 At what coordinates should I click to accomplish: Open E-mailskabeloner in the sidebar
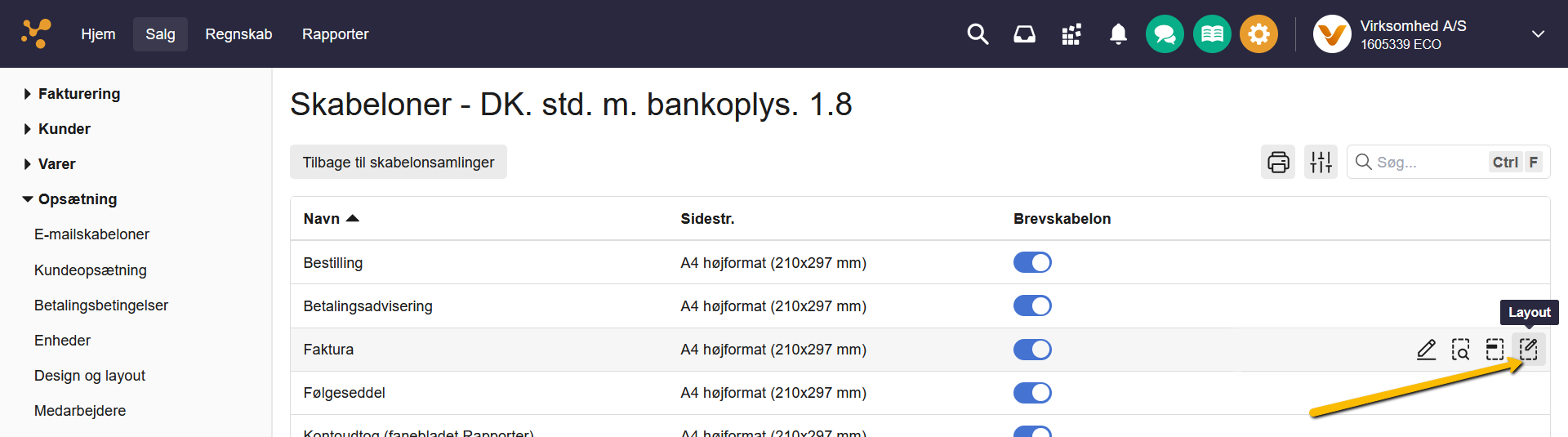(91, 234)
